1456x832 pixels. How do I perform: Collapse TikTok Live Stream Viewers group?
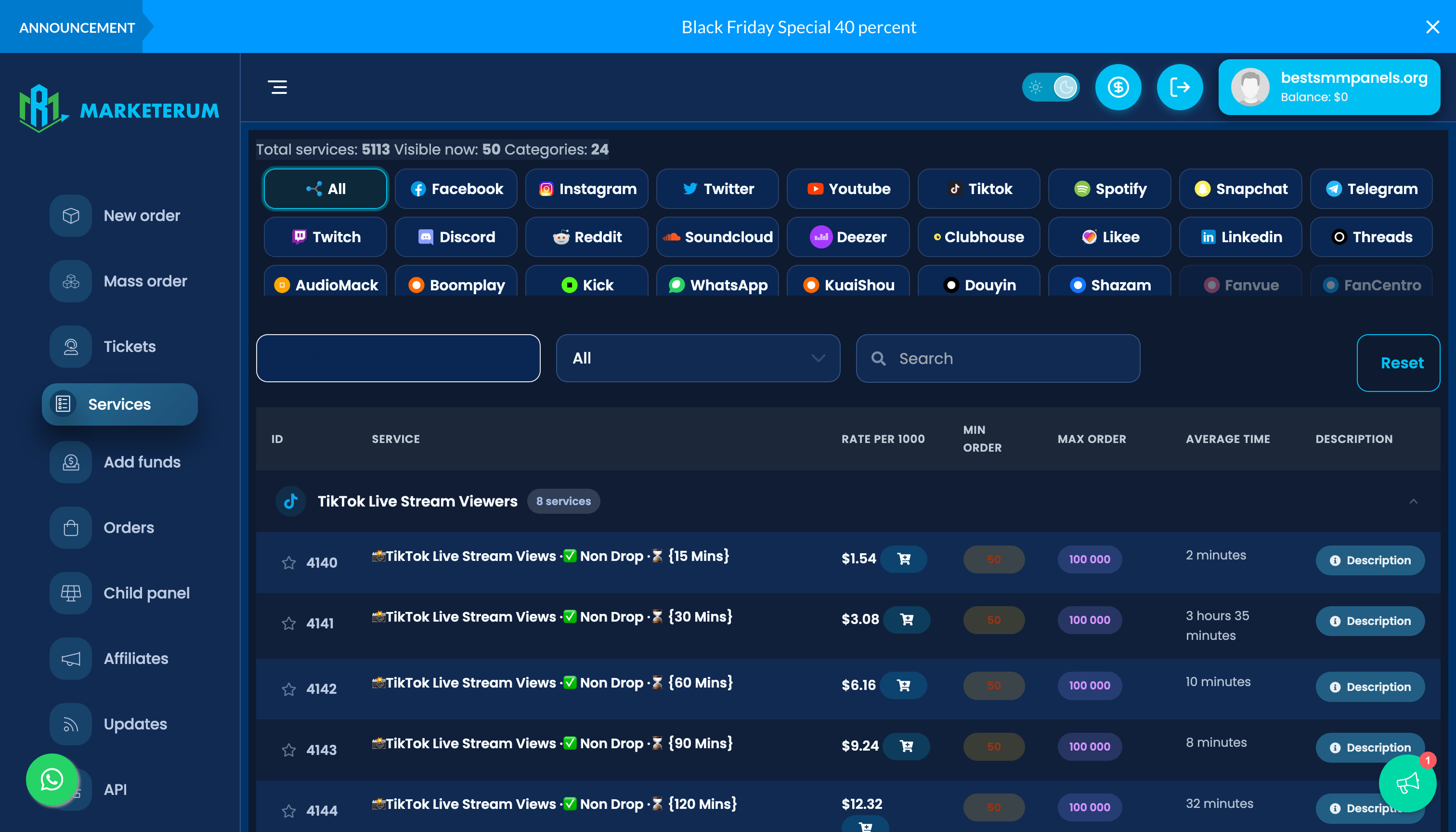coord(1413,501)
